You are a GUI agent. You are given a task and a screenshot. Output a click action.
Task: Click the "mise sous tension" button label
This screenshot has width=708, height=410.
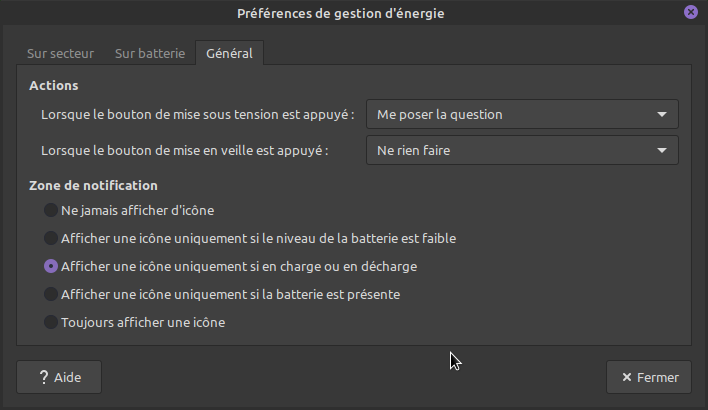point(198,115)
